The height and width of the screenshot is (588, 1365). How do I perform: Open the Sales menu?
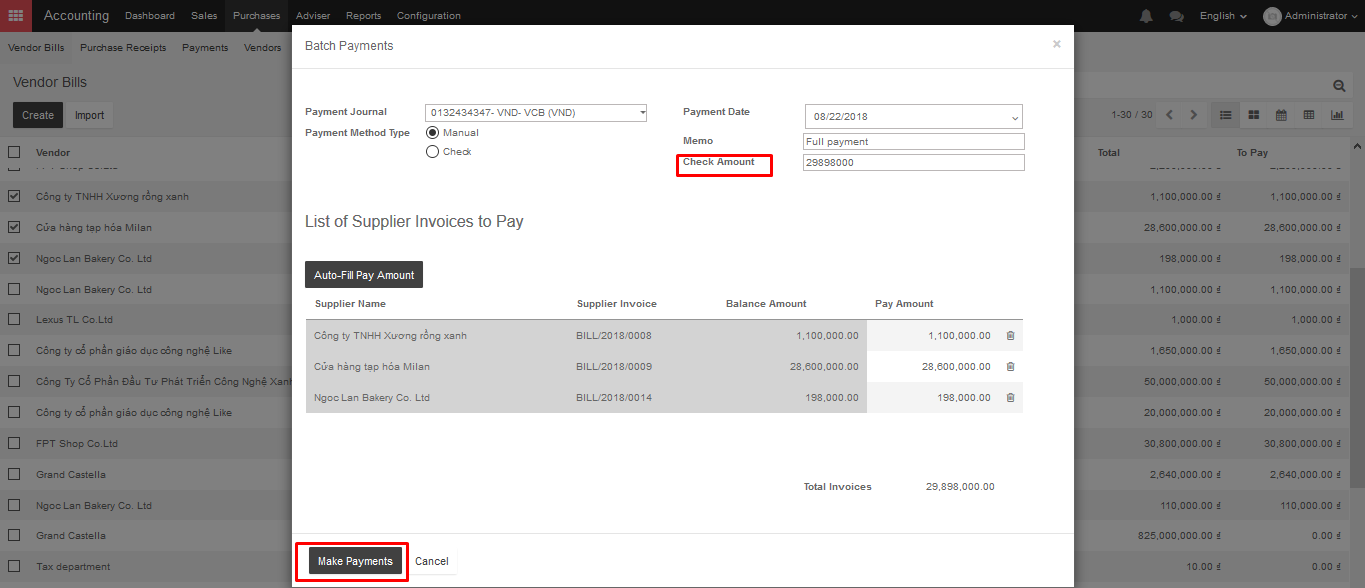click(204, 16)
